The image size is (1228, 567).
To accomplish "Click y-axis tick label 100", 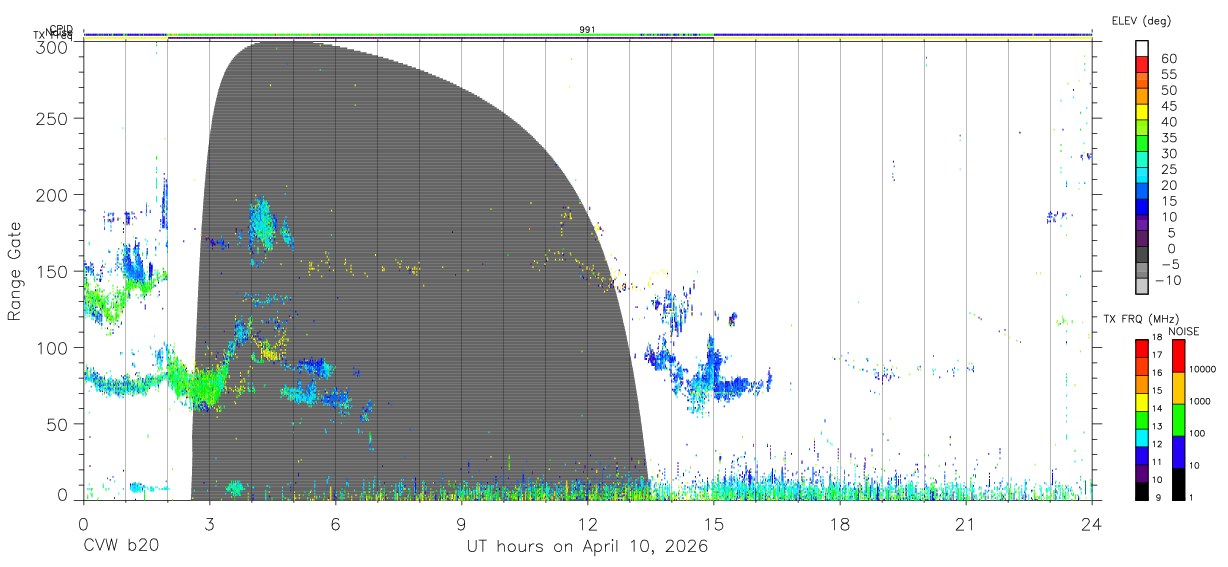I will click(54, 347).
